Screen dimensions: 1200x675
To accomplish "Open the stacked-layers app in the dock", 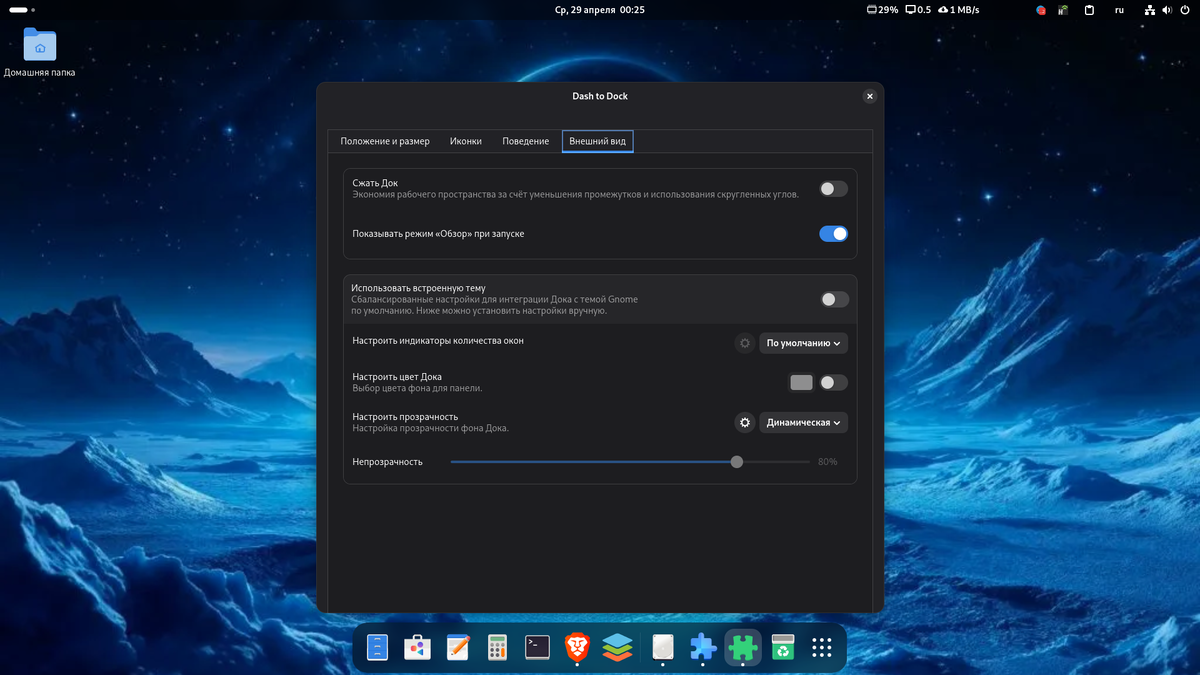I will click(618, 648).
